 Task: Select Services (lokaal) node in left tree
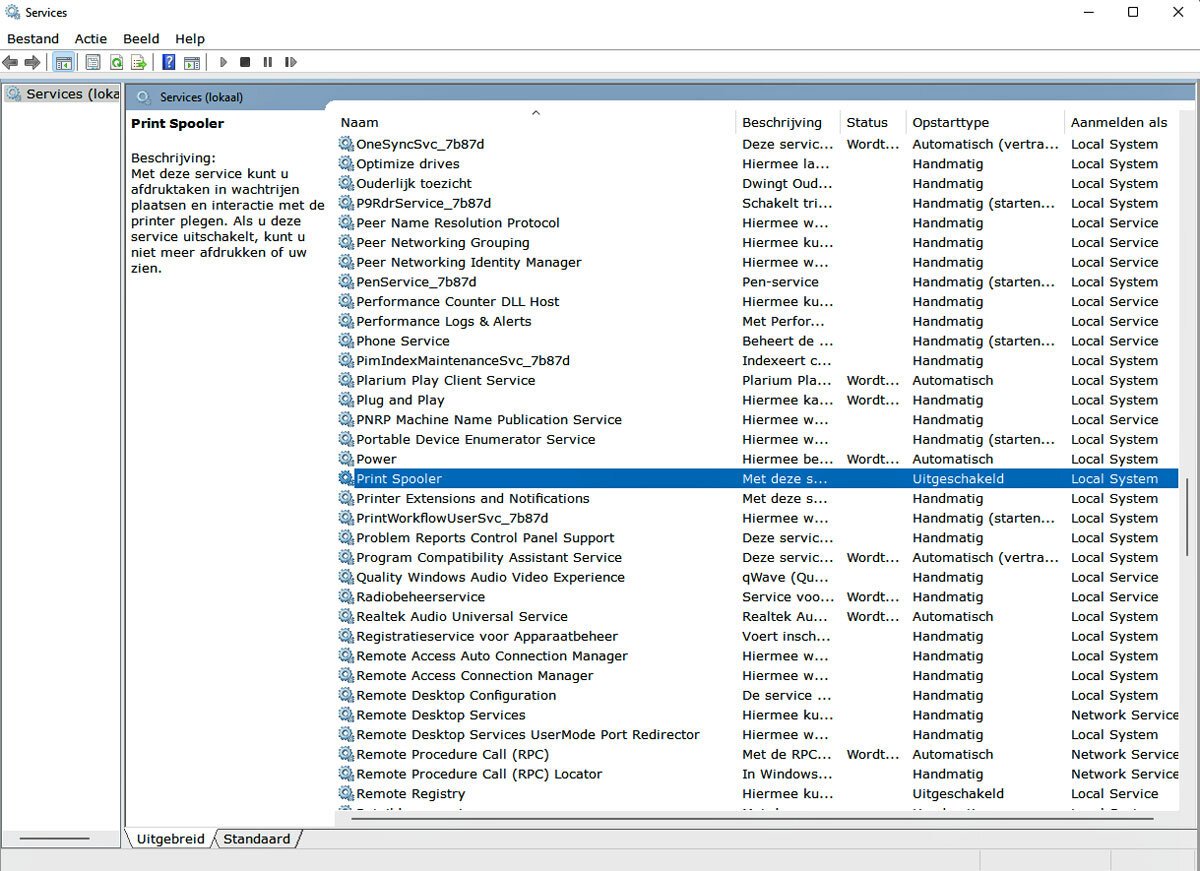tap(64, 94)
